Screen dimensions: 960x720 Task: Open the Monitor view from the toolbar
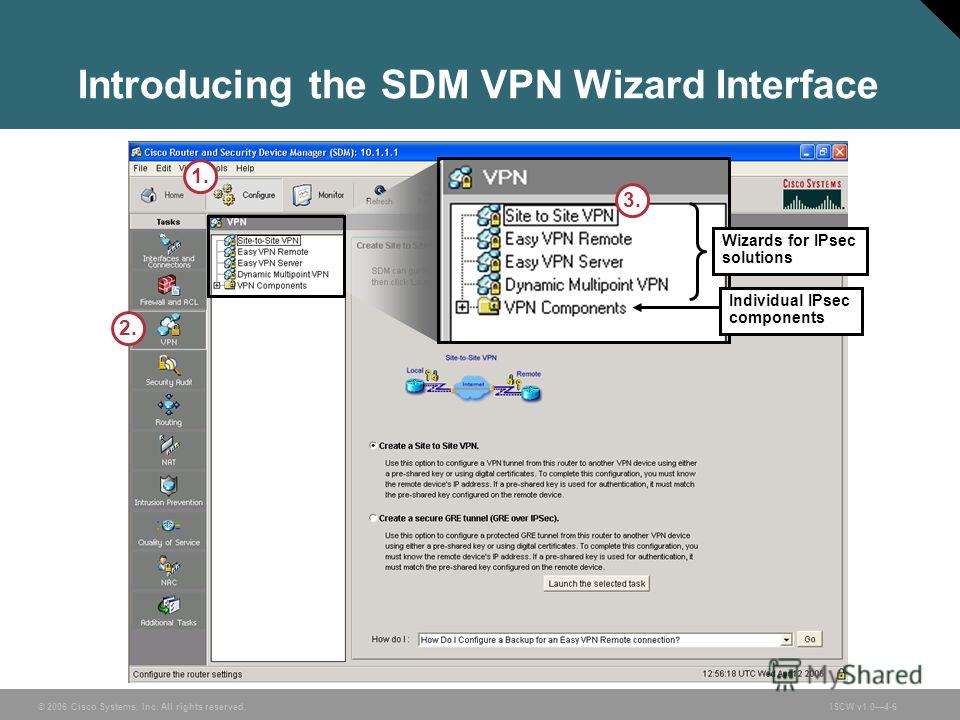[318, 195]
